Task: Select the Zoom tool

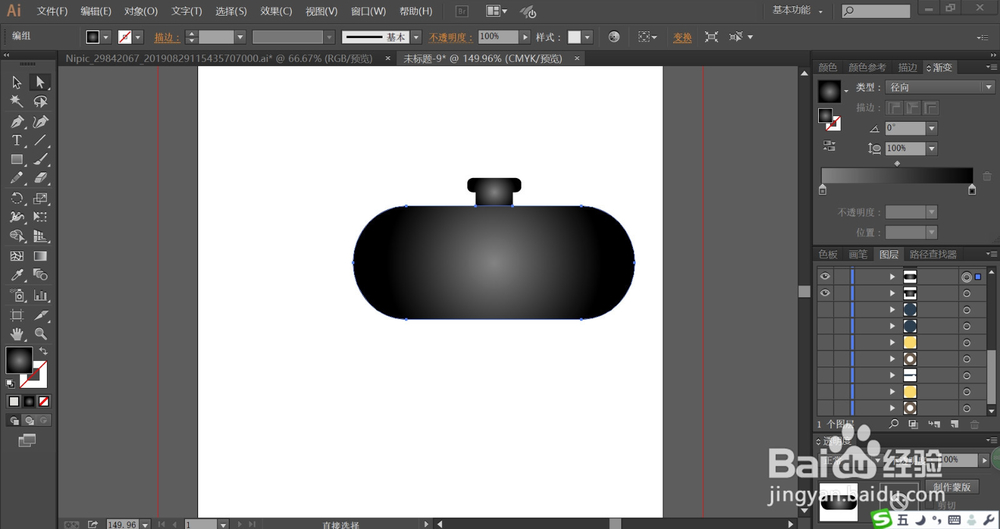Action: click(40, 334)
